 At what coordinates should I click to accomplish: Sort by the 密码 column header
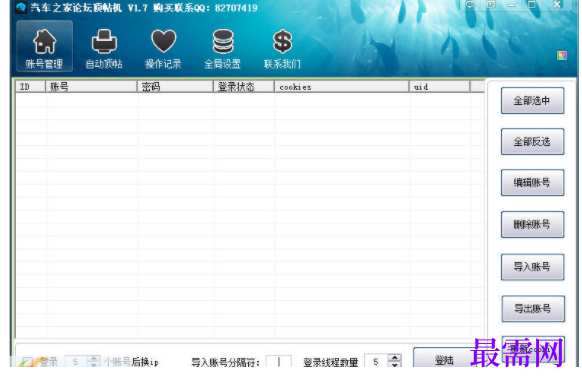(175, 87)
